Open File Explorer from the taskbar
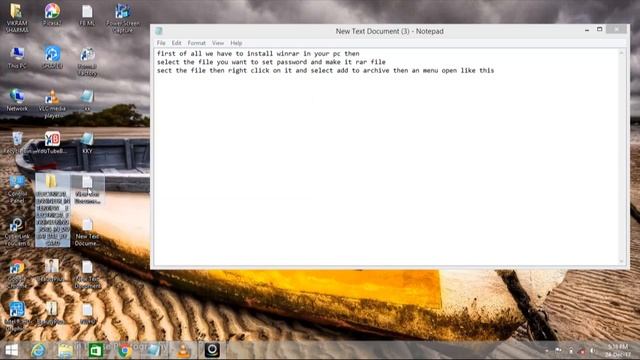This screenshot has height=360, width=640. pyautogui.click(x=65, y=350)
